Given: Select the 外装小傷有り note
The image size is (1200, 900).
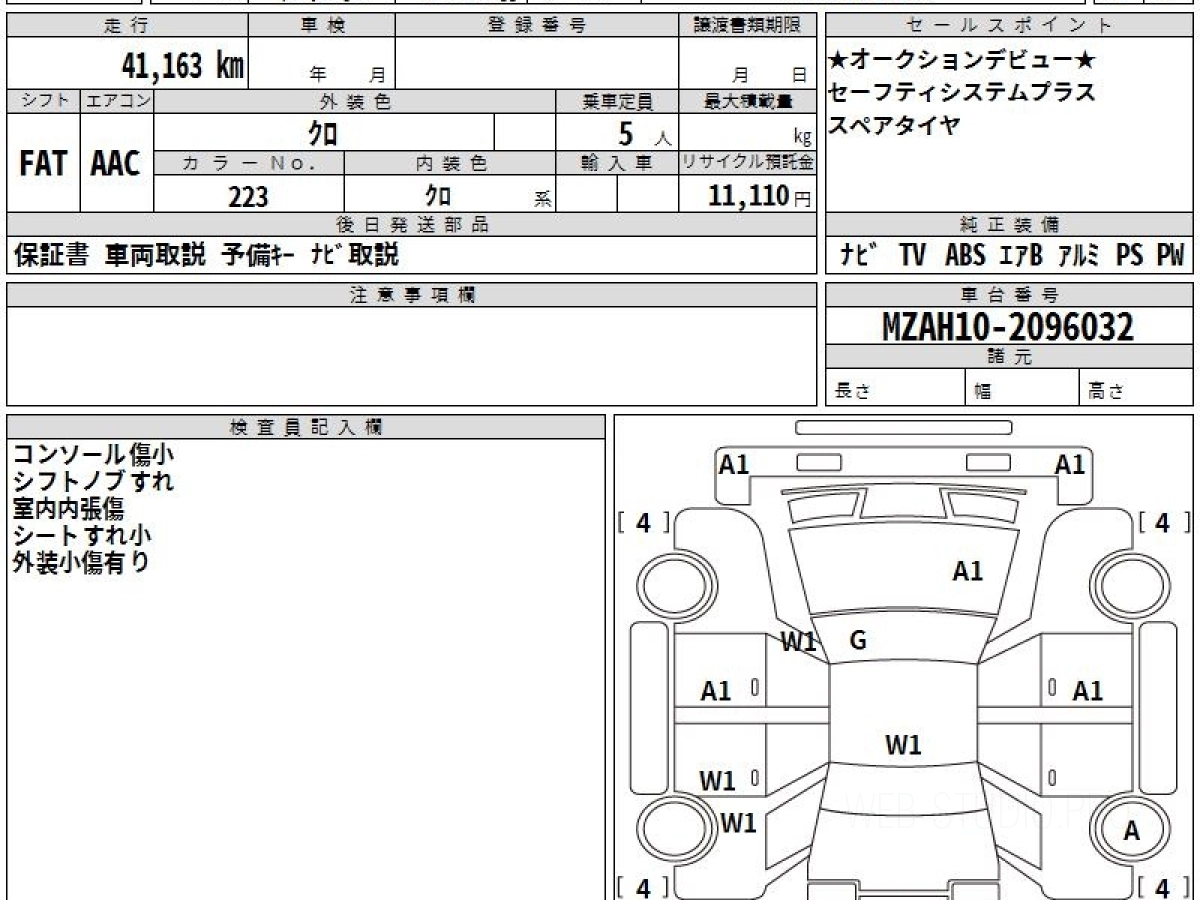Looking at the screenshot, I should pyautogui.click(x=81, y=563).
